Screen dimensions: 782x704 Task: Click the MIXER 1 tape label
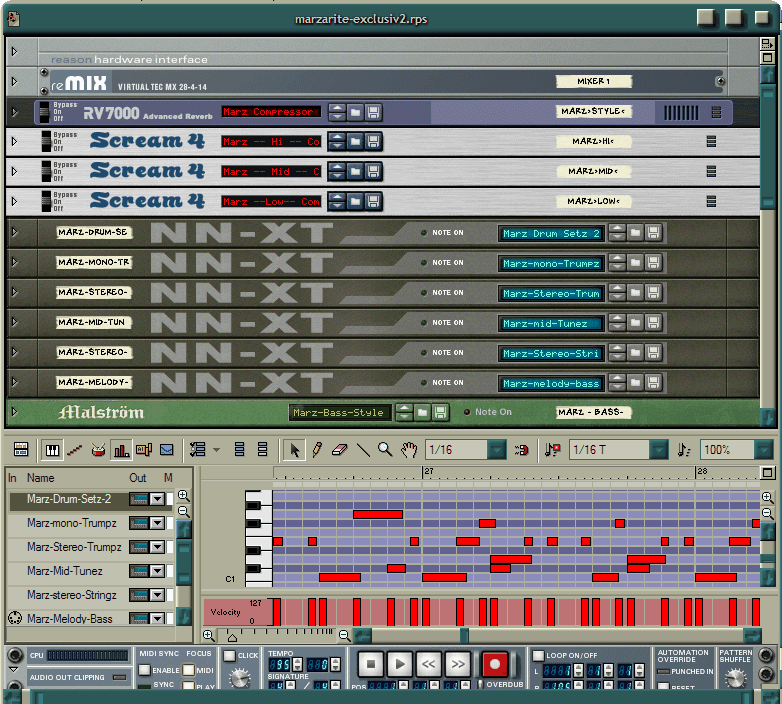click(x=594, y=81)
